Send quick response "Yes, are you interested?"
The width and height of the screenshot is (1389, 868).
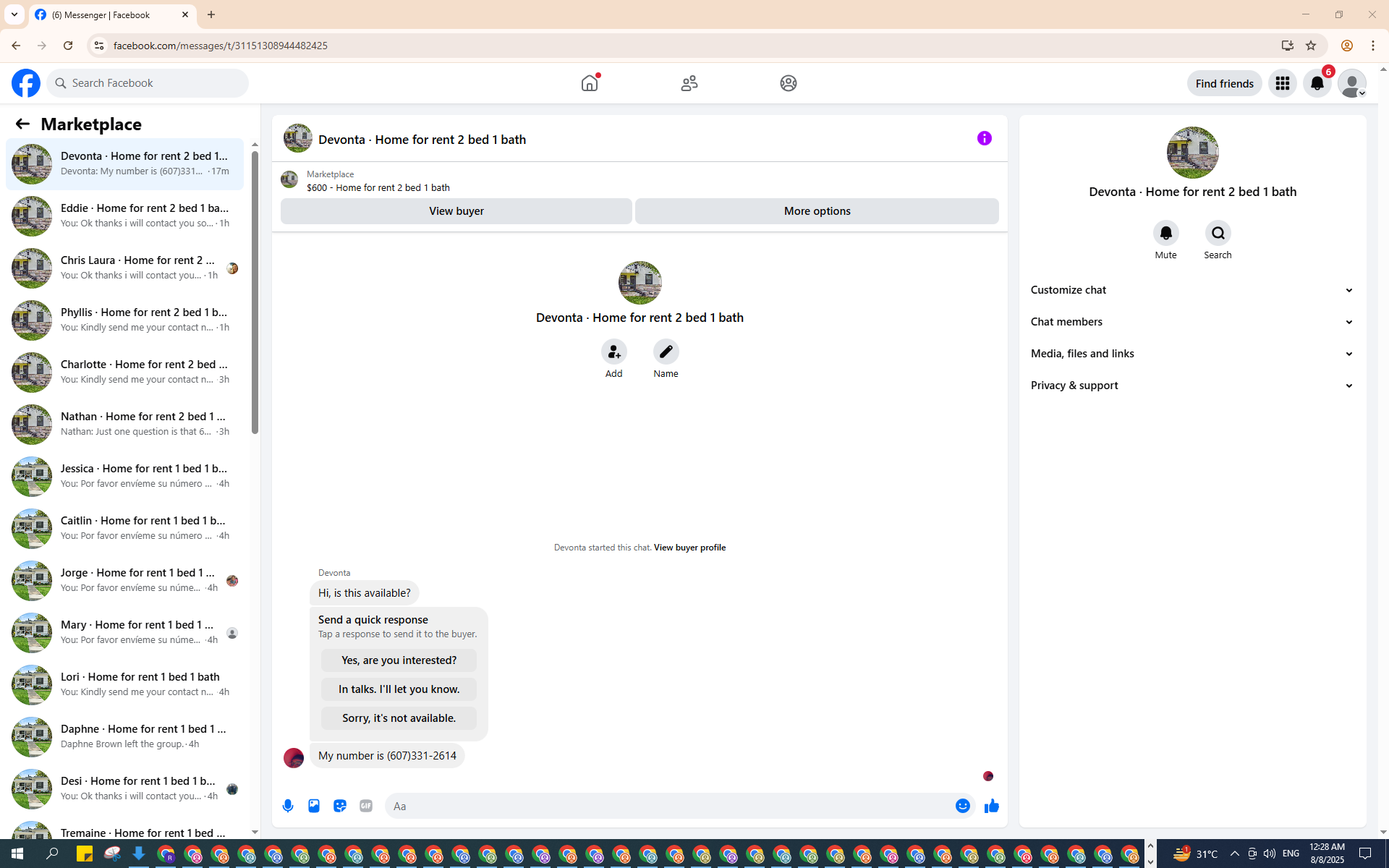click(x=399, y=660)
